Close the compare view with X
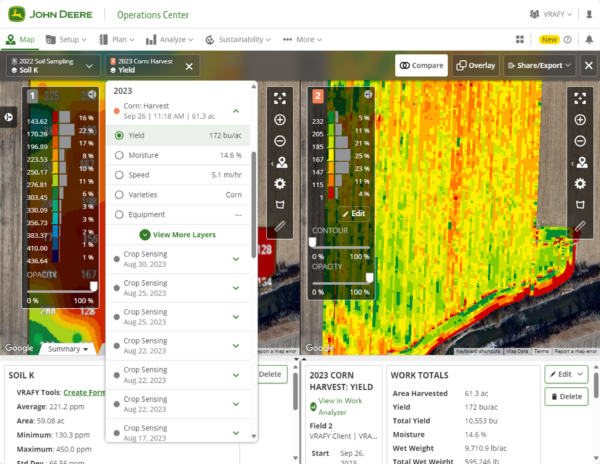The image size is (600, 464). coord(589,65)
